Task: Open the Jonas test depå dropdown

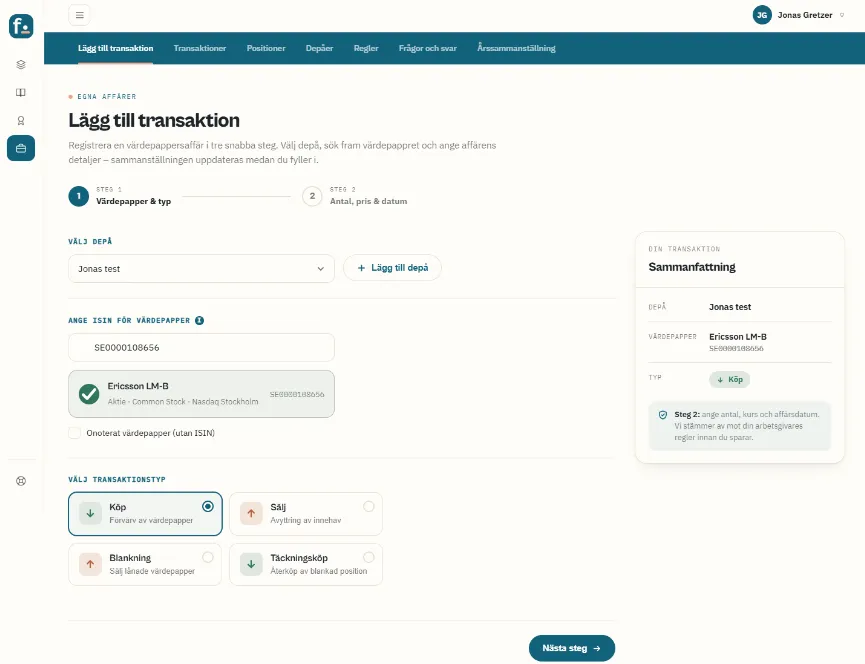Action: click(201, 269)
